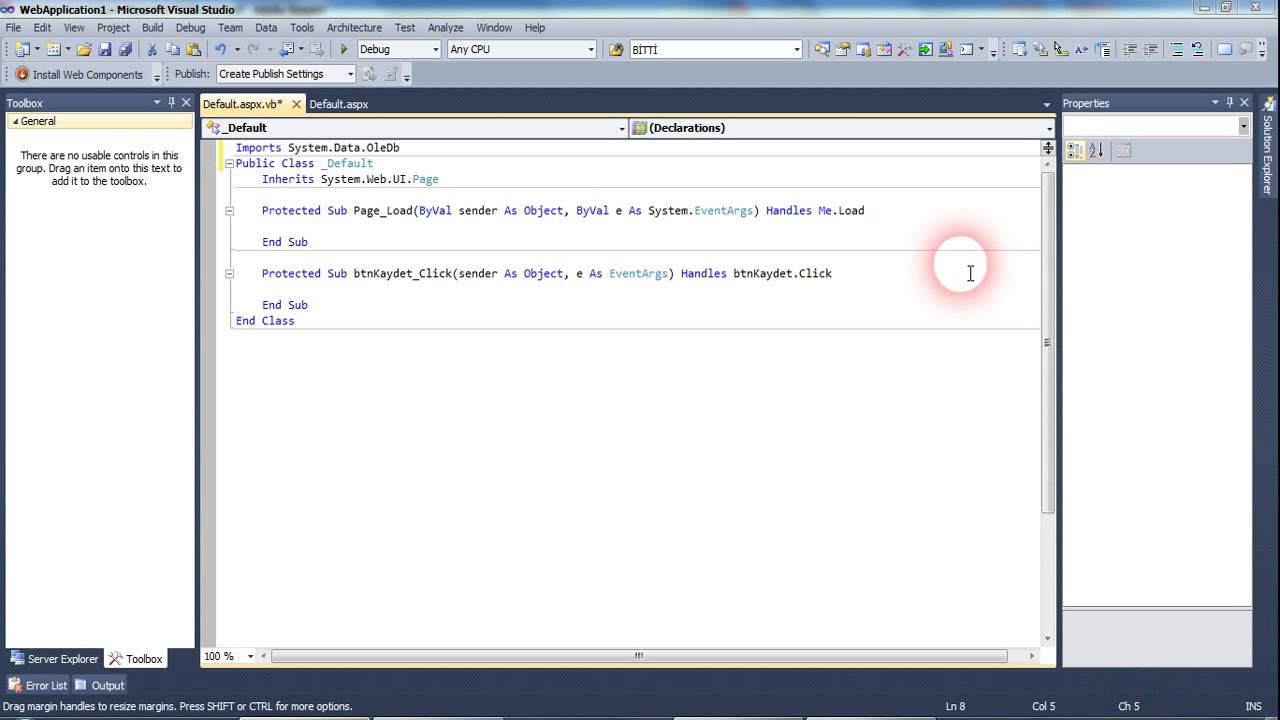Toggle auto-hide pin on Properties panel
This screenshot has height=720, width=1280.
tap(1230, 102)
